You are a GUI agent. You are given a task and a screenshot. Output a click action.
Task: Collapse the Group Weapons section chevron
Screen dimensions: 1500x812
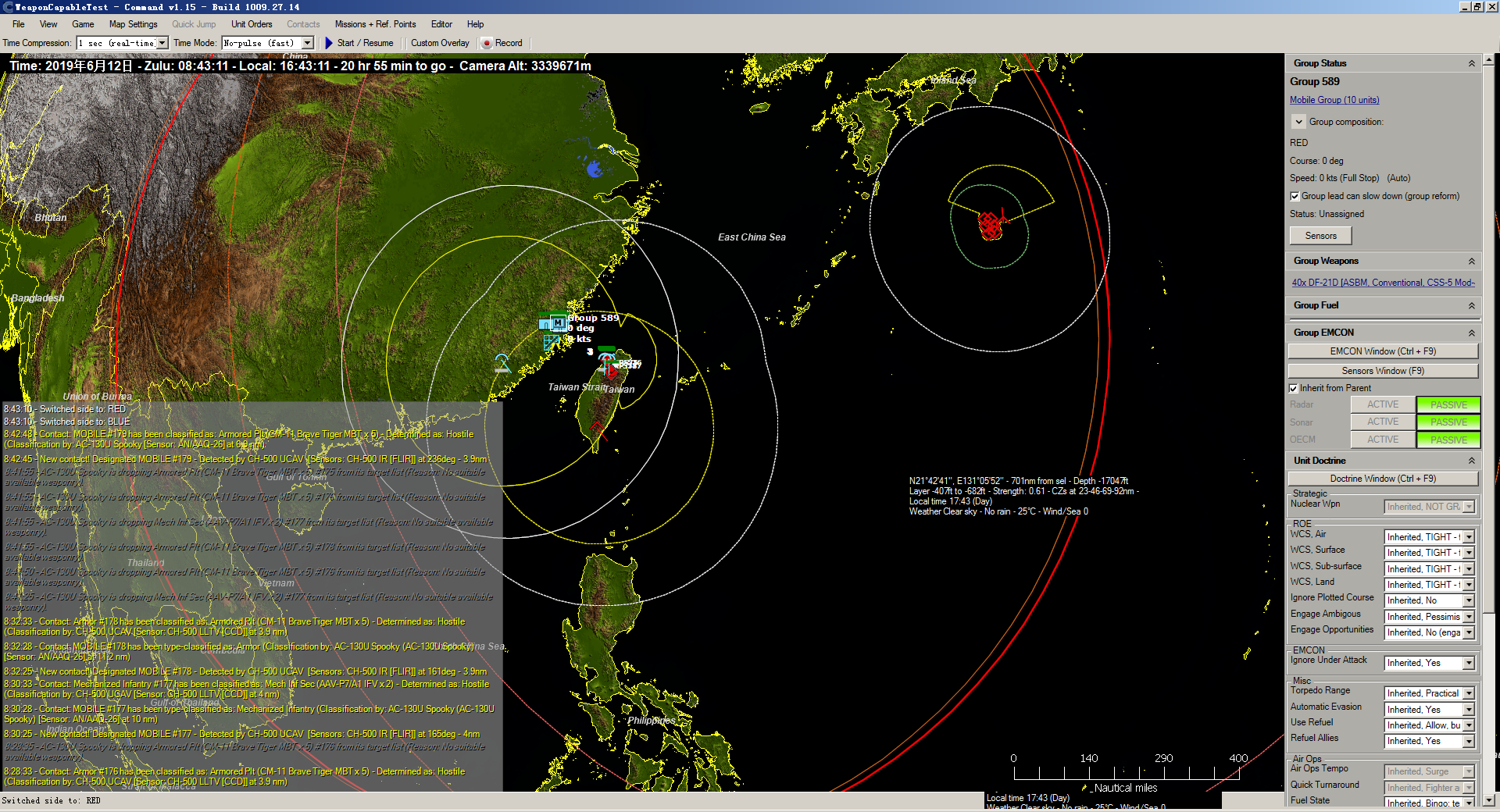[x=1471, y=261]
